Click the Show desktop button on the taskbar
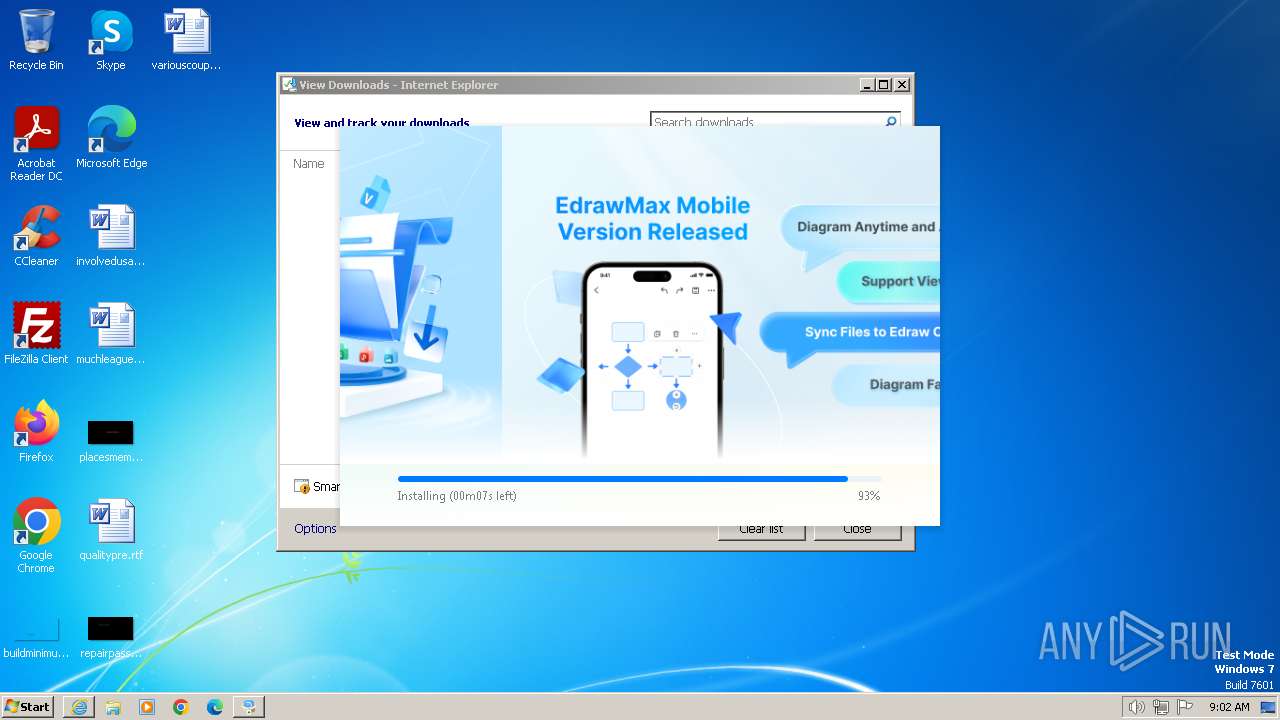 click(x=1268, y=707)
